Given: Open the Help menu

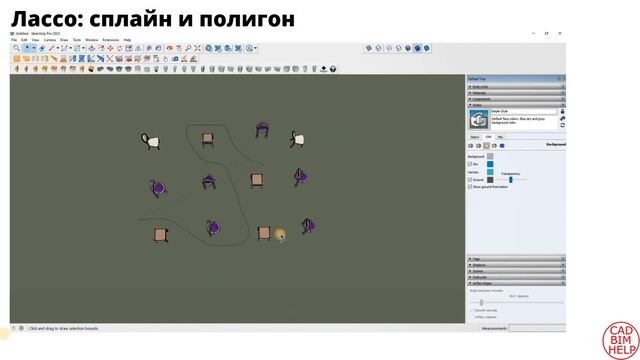Looking at the screenshot, I should coord(127,40).
